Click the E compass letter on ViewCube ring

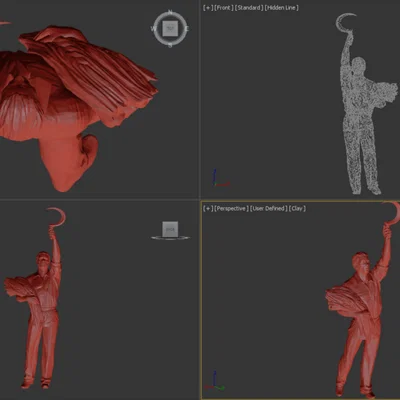click(x=187, y=29)
